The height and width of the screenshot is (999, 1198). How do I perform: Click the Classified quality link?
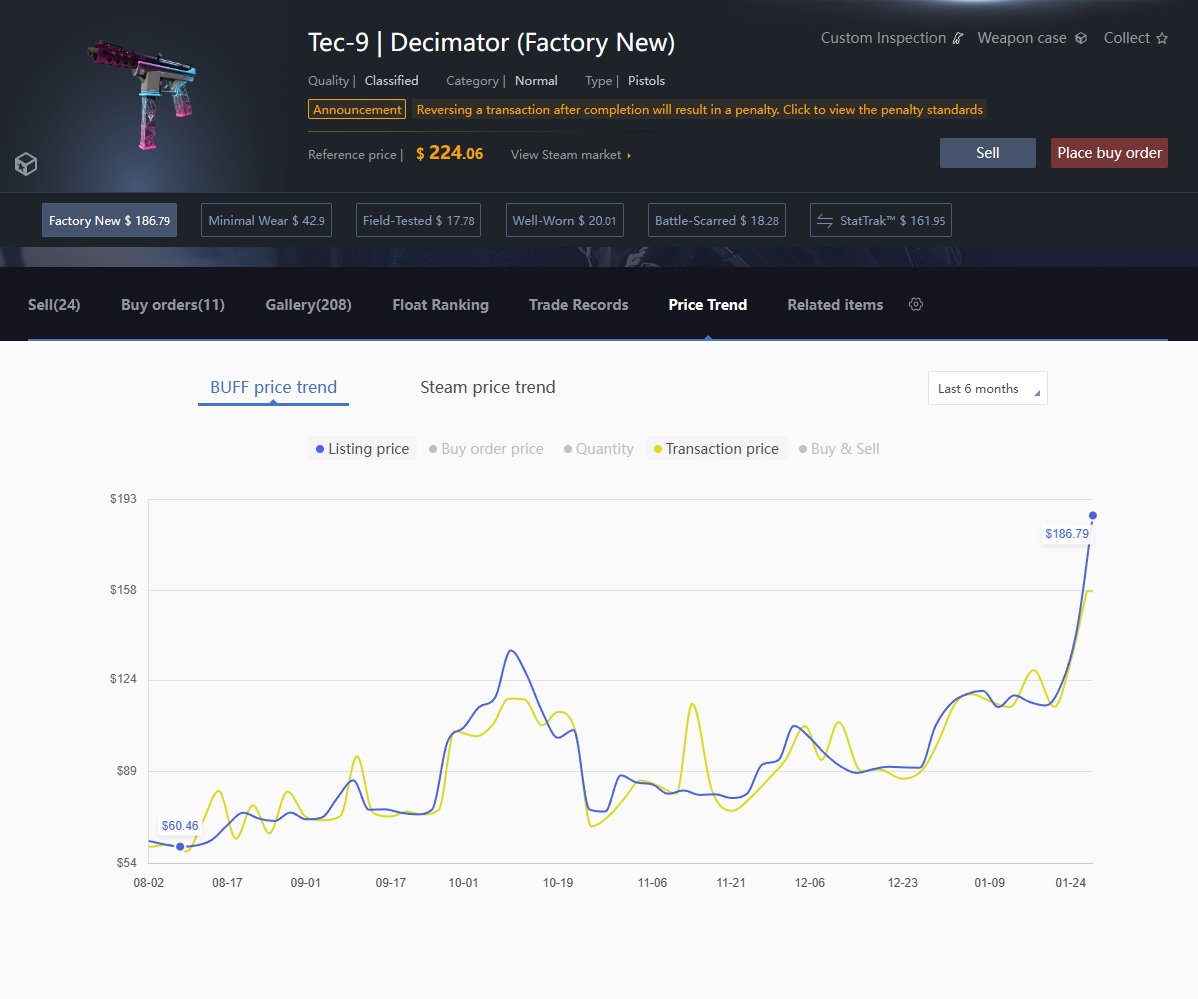(391, 81)
